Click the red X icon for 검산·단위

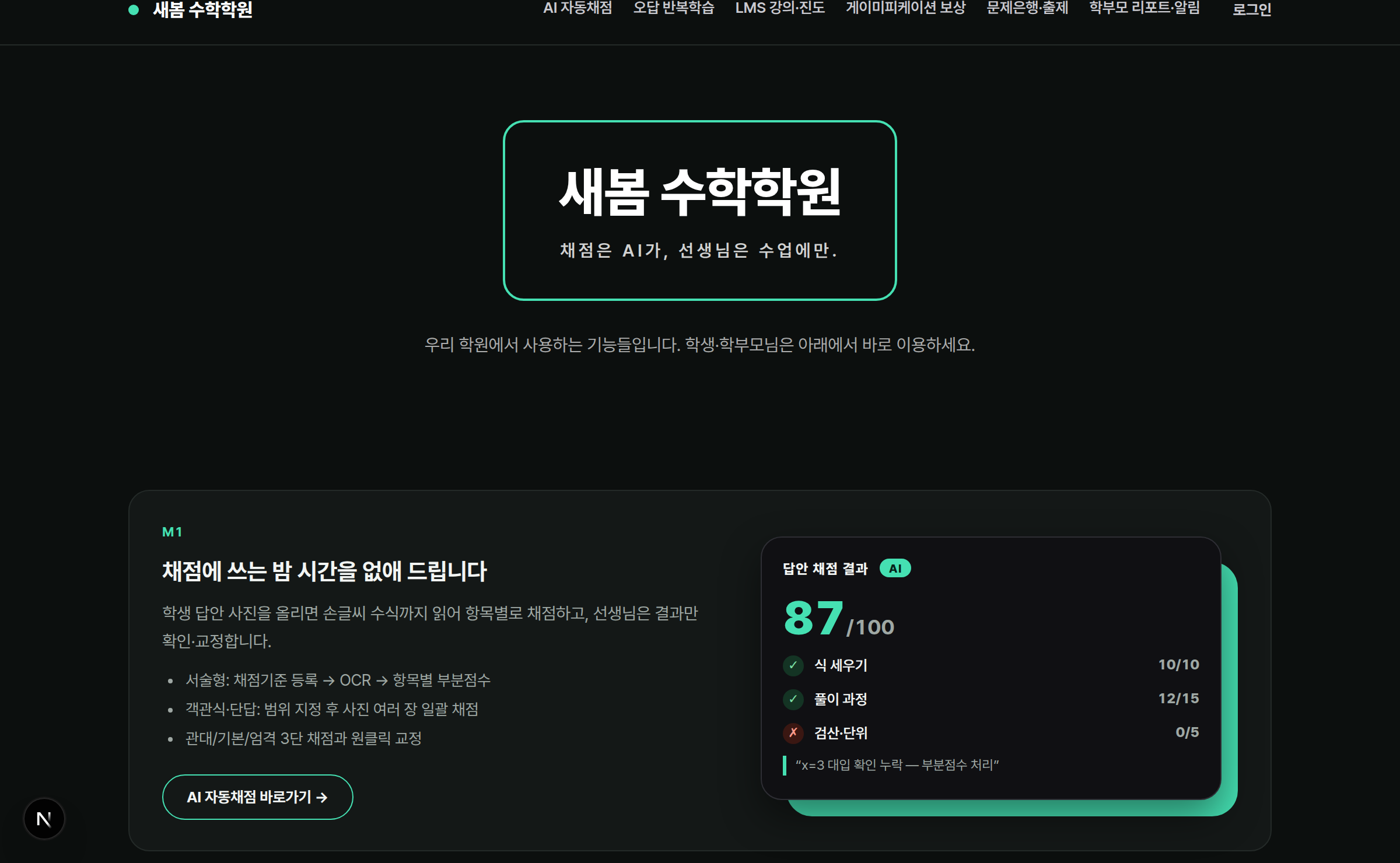click(x=793, y=733)
